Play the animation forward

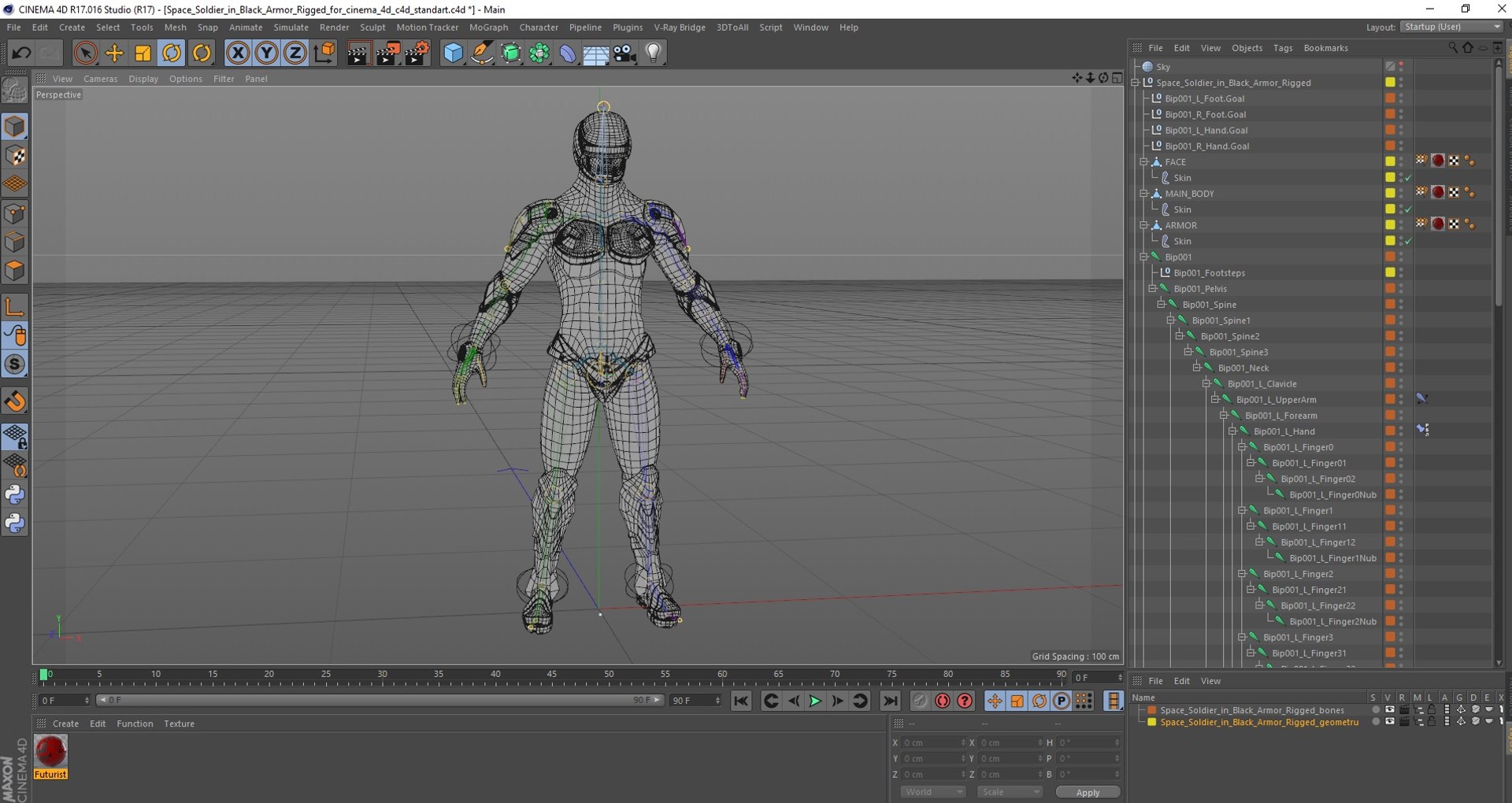point(815,701)
